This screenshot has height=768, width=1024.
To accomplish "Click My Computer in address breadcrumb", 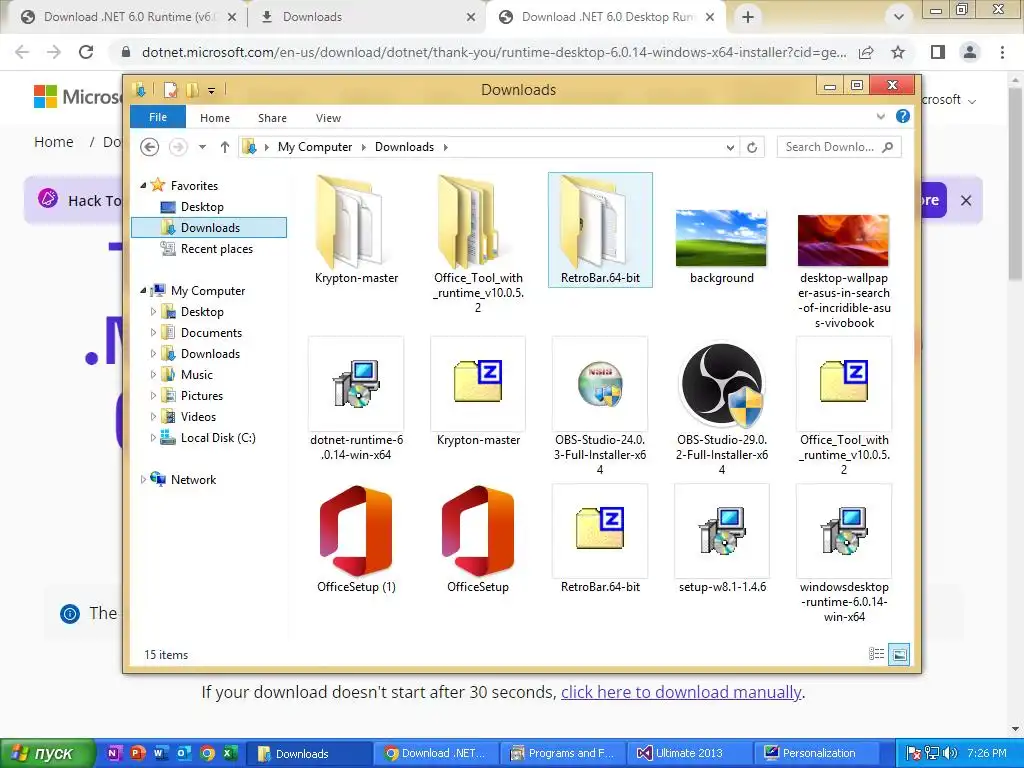I will (x=315, y=147).
